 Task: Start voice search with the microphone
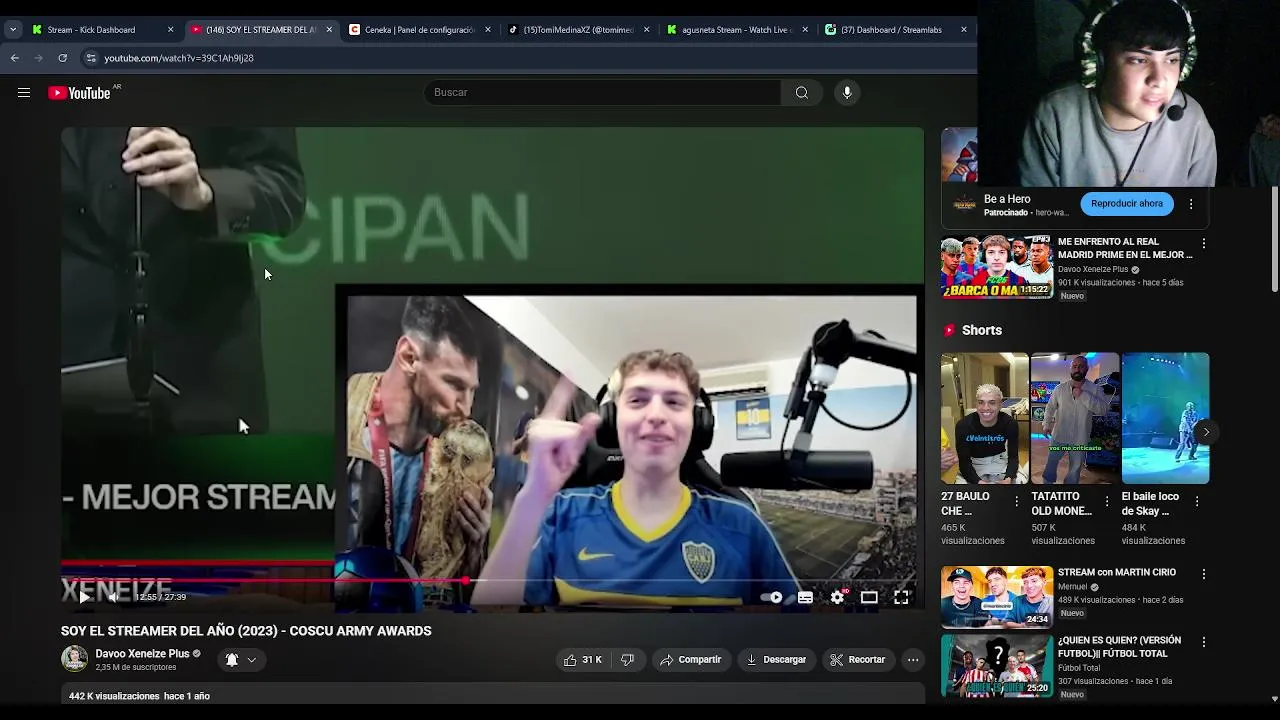tap(847, 93)
